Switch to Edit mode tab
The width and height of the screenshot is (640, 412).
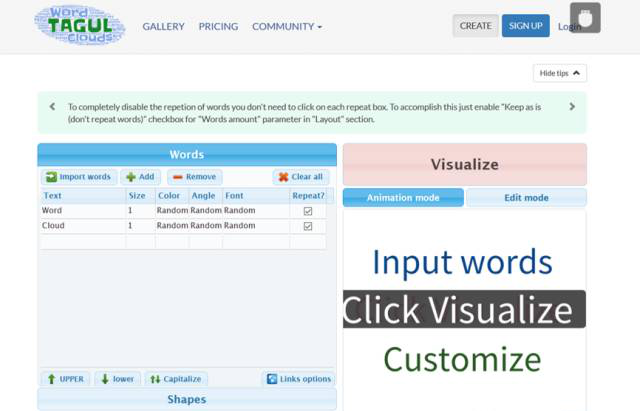[525, 198]
